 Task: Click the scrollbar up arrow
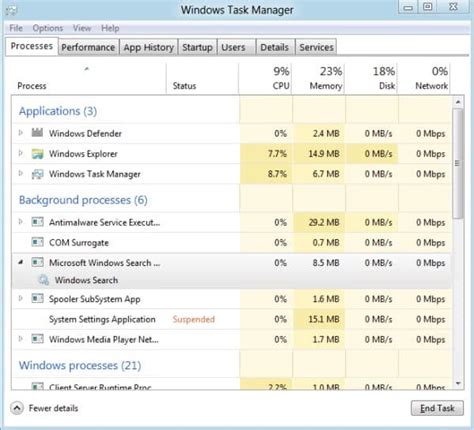(458, 102)
